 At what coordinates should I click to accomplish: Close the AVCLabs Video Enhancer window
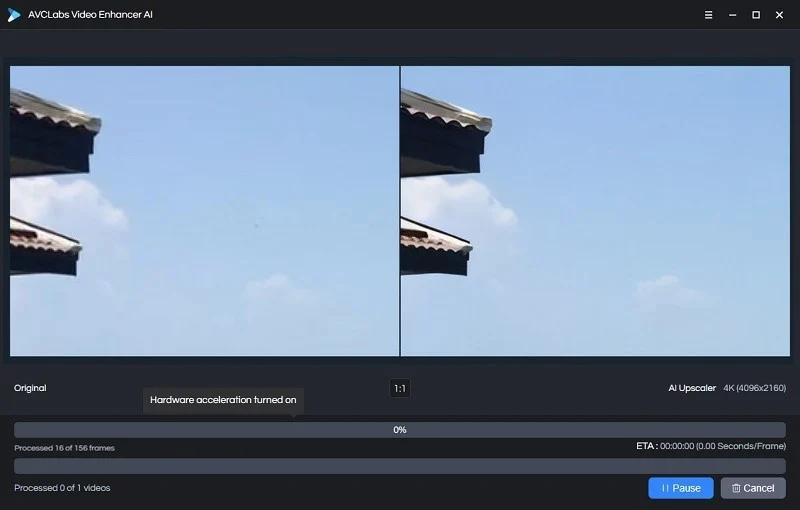(x=779, y=15)
